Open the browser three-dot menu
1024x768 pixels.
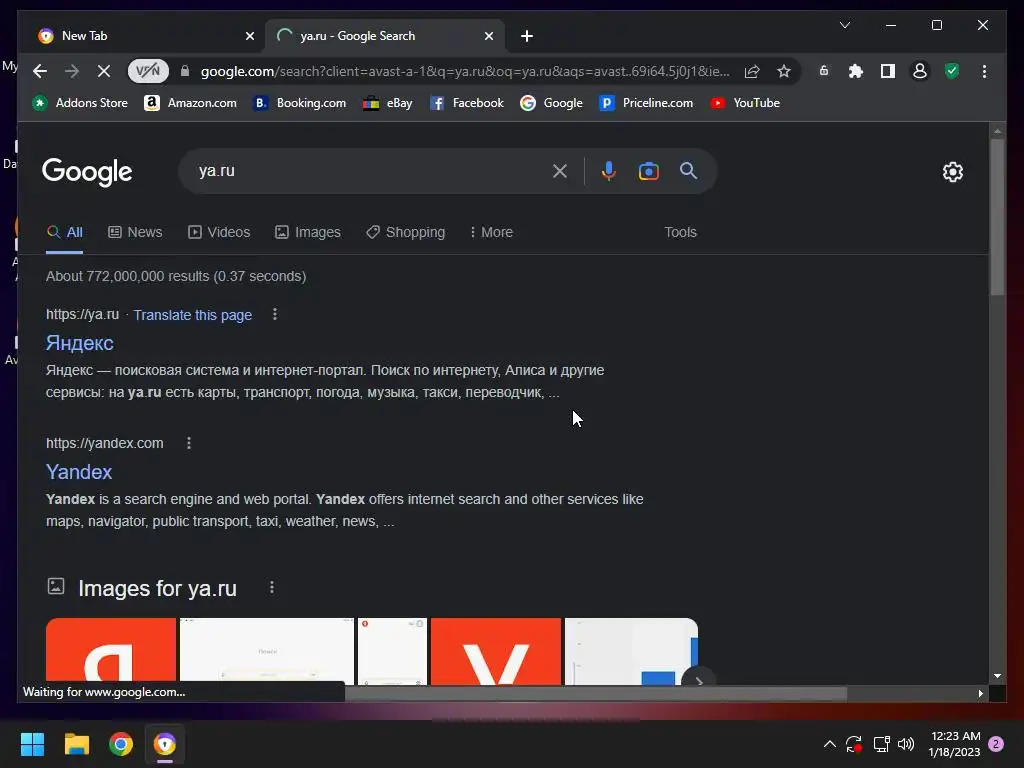pyautogui.click(x=984, y=71)
